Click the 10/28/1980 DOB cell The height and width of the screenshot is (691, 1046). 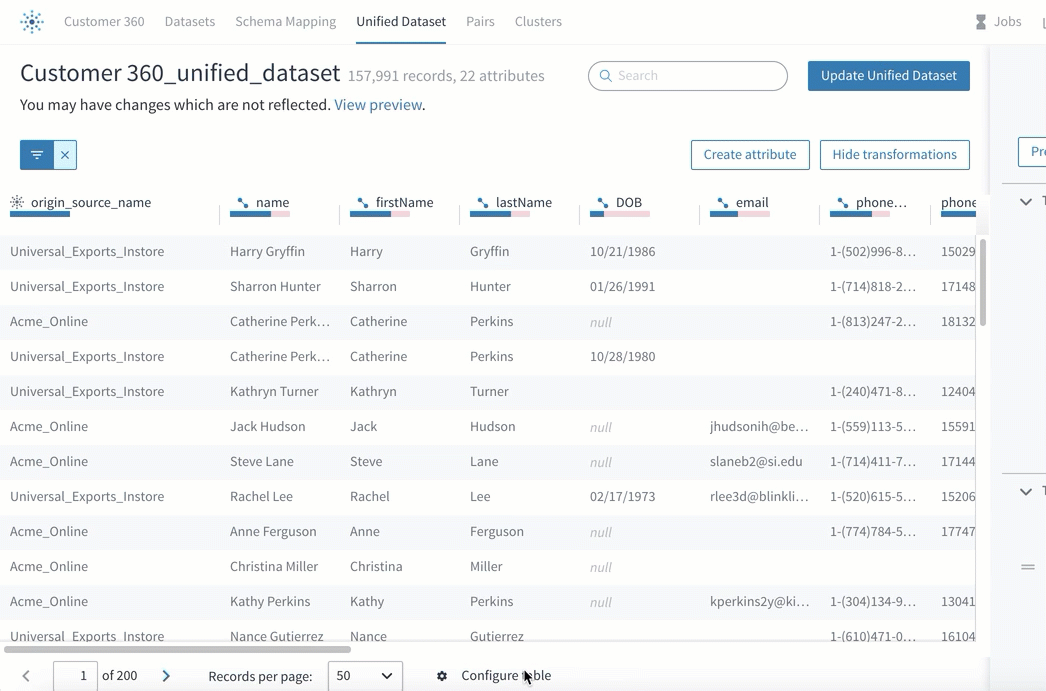point(622,356)
